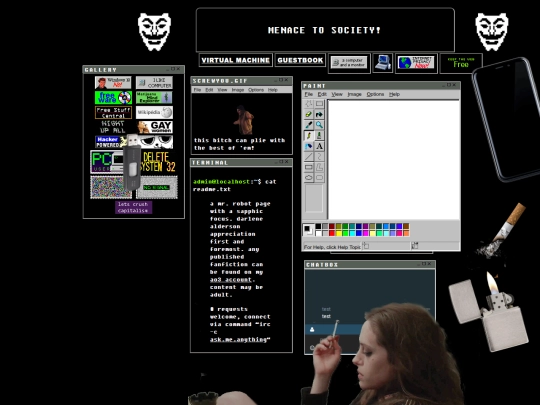Click the Delete System 32 image
The height and width of the screenshot is (405, 540).
[158, 162]
